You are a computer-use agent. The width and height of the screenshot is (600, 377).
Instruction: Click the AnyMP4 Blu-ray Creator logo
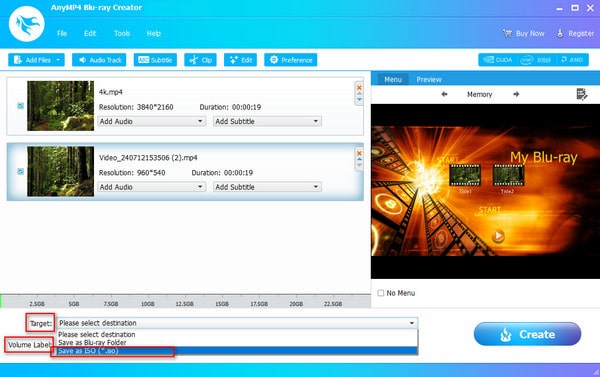[x=26, y=24]
